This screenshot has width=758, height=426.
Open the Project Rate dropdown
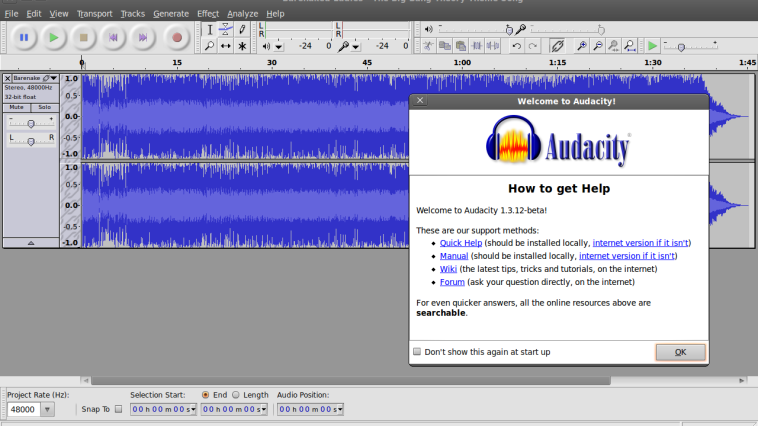[x=47, y=409]
